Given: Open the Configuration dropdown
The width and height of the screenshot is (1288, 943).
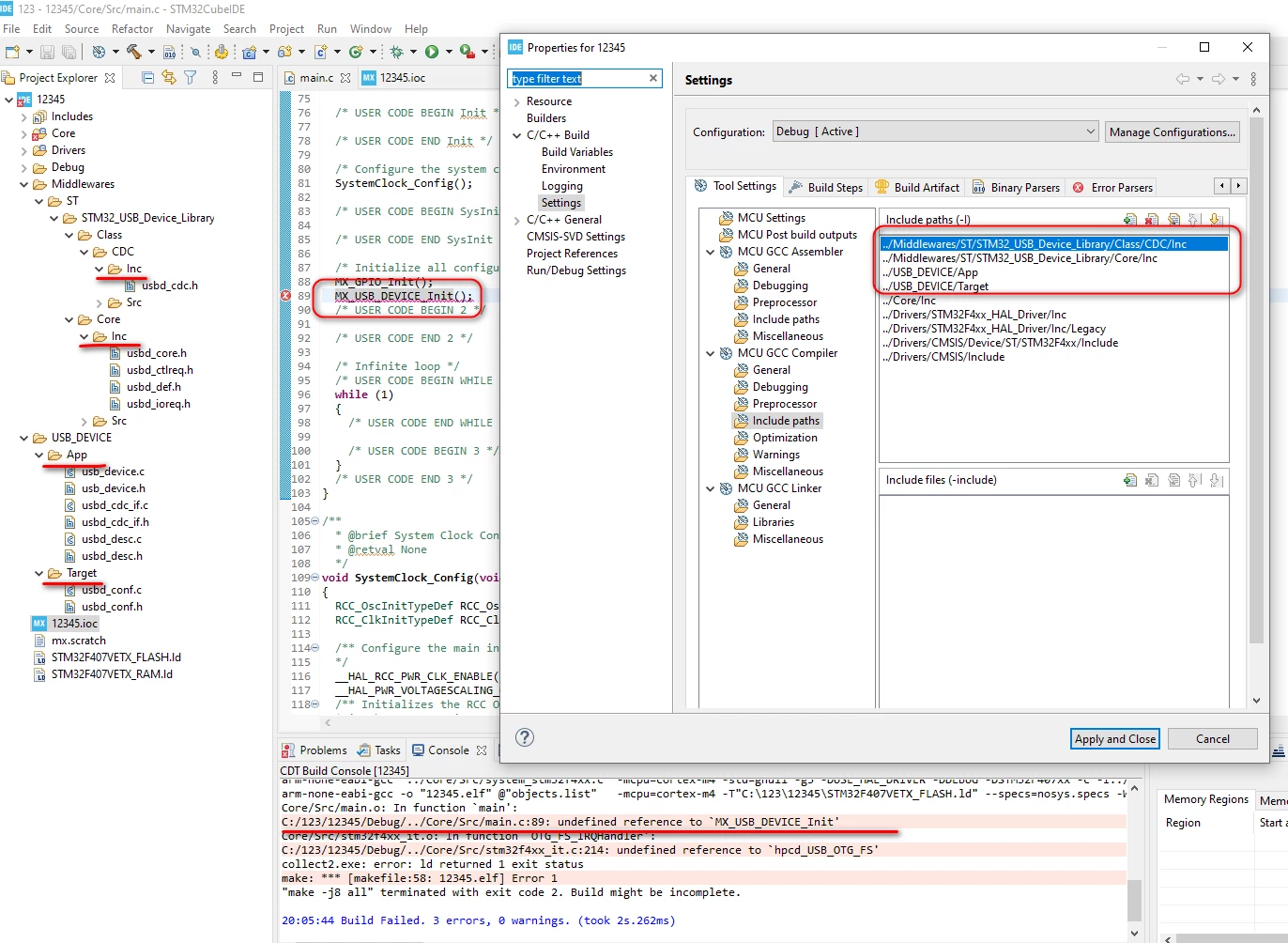Looking at the screenshot, I should pyautogui.click(x=936, y=131).
